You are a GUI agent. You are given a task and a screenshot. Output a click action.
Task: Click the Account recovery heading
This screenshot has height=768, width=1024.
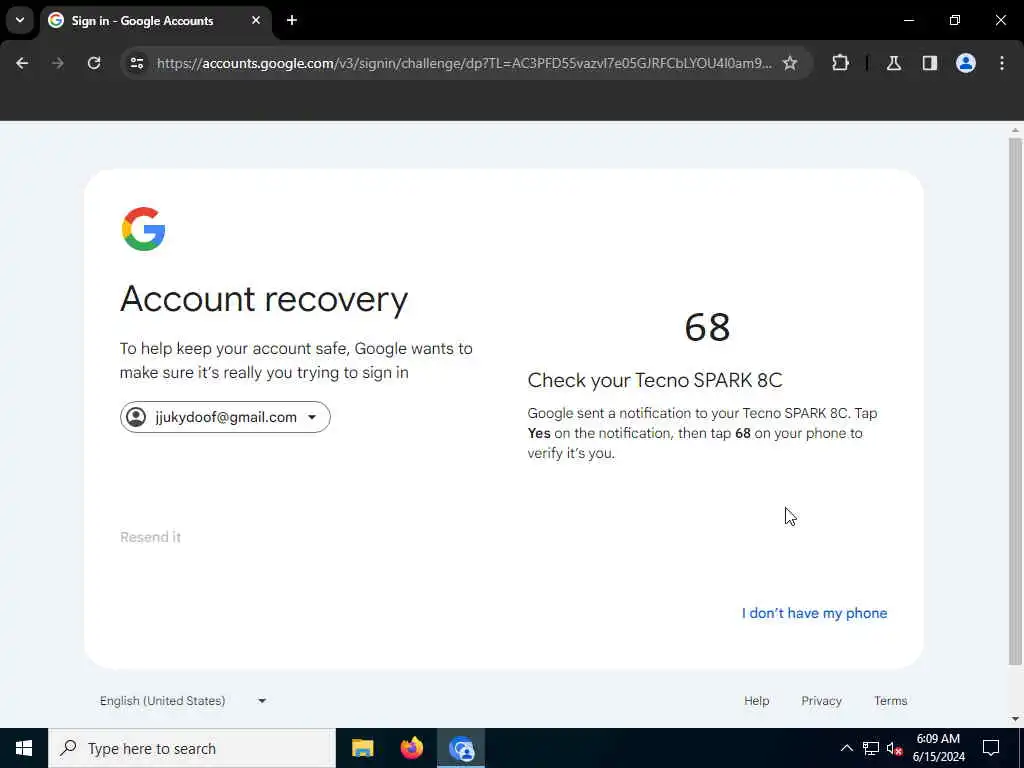(264, 300)
